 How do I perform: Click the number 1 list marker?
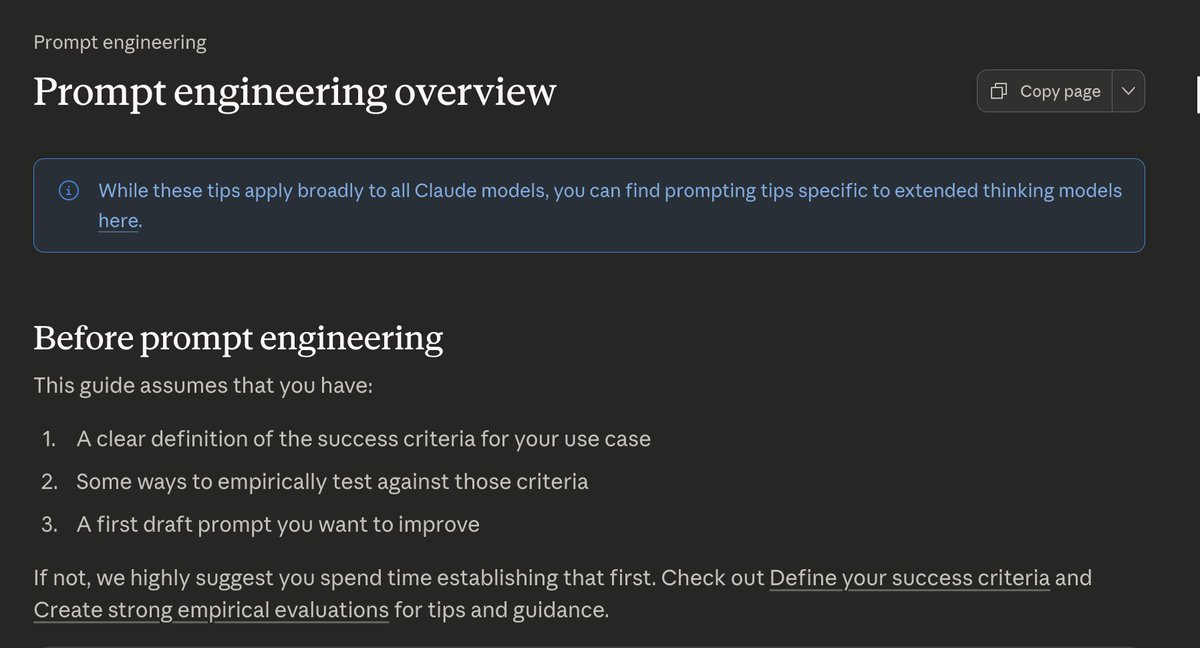(x=50, y=438)
